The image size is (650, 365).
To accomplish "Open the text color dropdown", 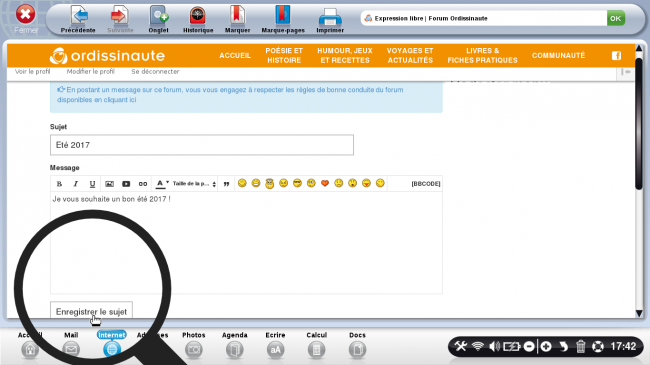I will (x=162, y=184).
